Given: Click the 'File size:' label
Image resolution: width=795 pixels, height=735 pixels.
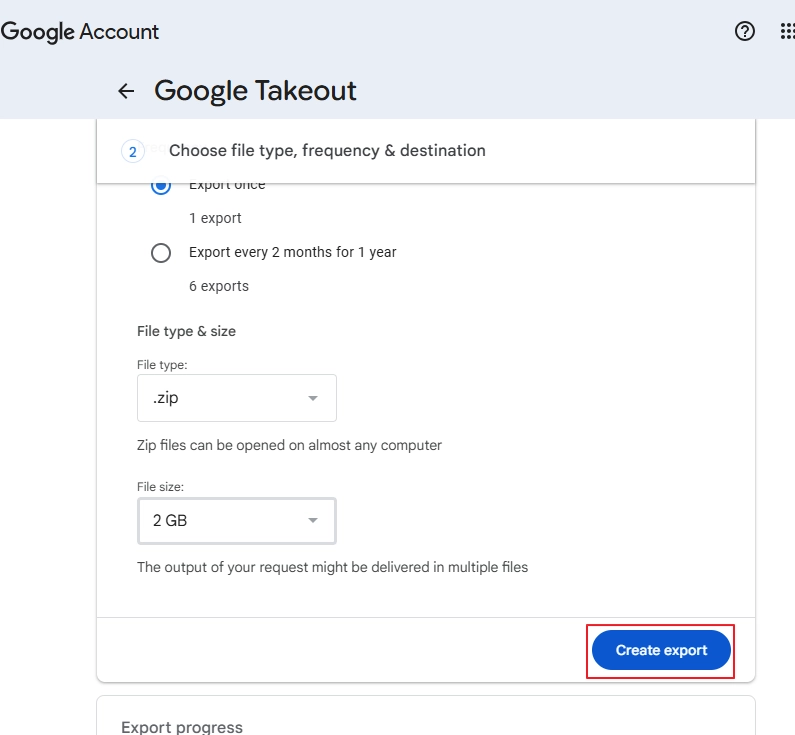Looking at the screenshot, I should (x=160, y=487).
